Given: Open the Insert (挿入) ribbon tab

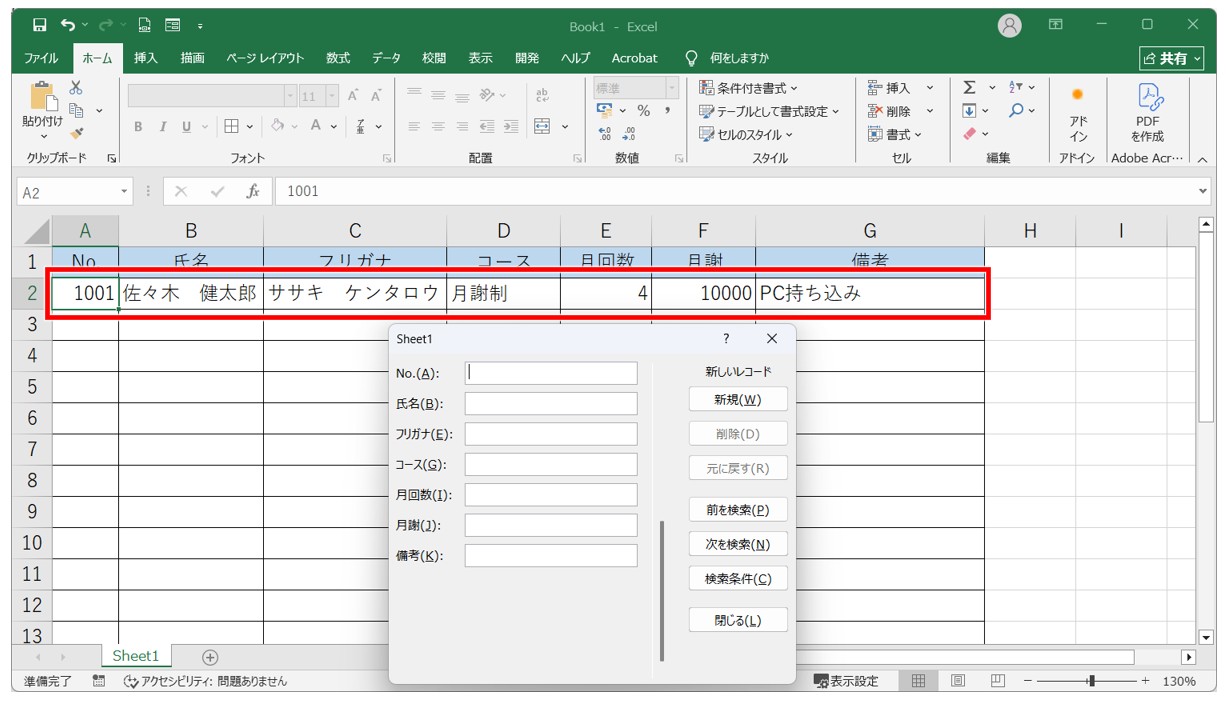Looking at the screenshot, I should (x=146, y=58).
